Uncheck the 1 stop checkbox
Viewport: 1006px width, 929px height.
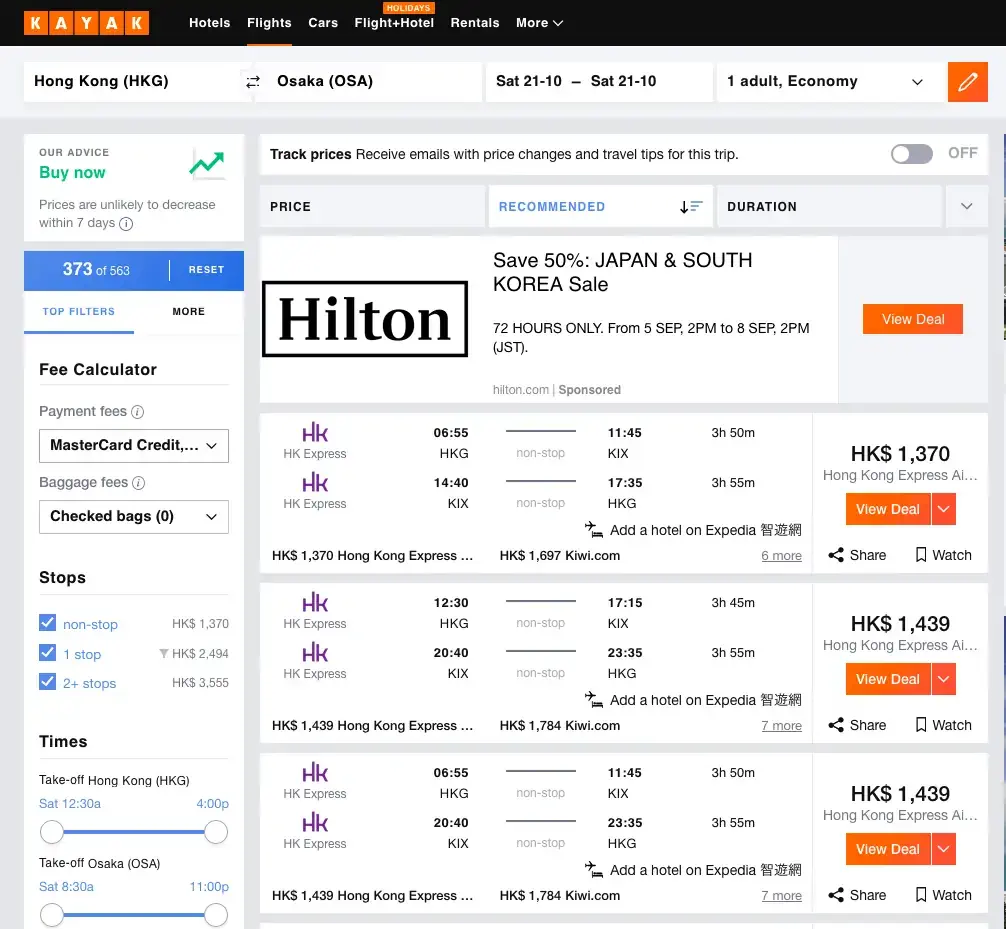[x=47, y=652]
